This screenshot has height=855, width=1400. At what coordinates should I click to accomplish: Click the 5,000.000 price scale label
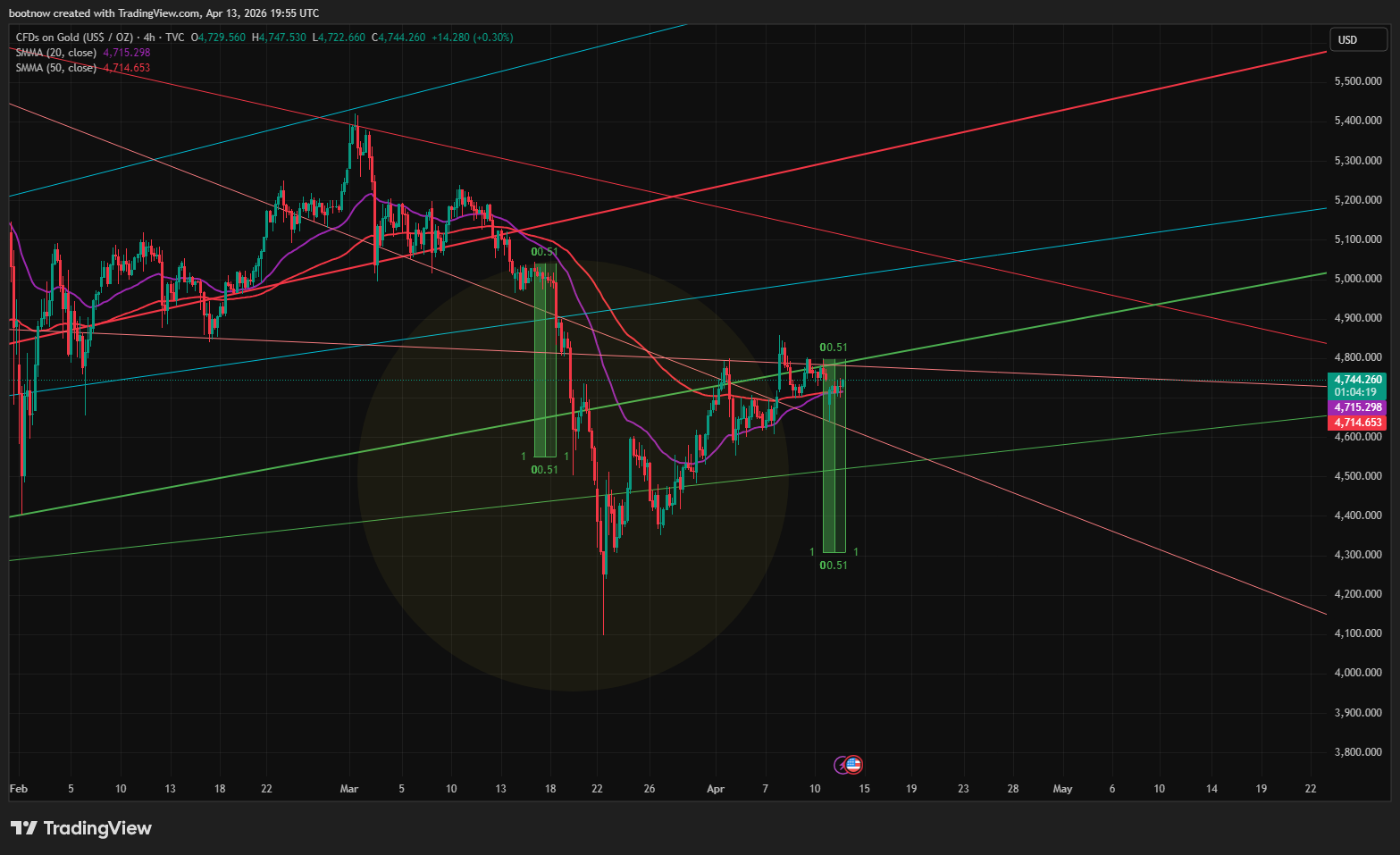tap(1358, 279)
